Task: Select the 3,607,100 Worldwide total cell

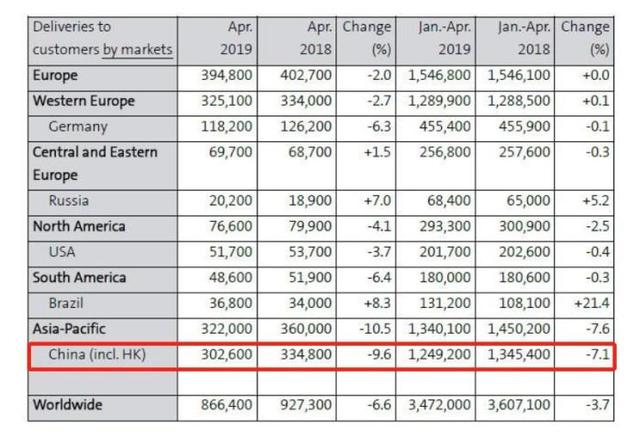Action: (517, 404)
